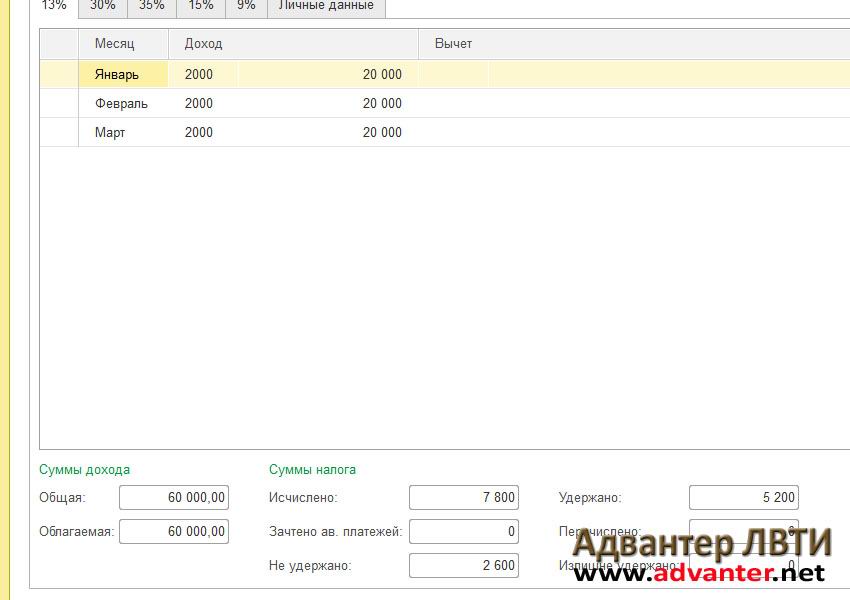The image size is (850, 600).
Task: Click income code 2000 in Январь row
Action: [x=203, y=74]
